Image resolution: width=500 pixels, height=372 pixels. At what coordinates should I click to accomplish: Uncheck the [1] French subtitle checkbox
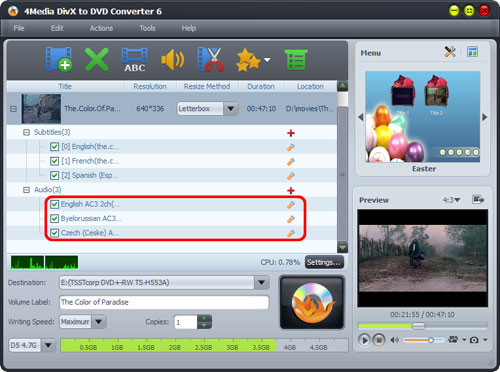pos(54,161)
